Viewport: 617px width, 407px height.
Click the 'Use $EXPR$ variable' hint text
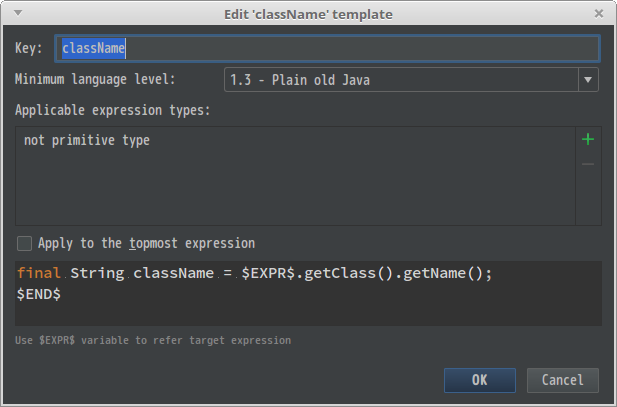tap(153, 340)
